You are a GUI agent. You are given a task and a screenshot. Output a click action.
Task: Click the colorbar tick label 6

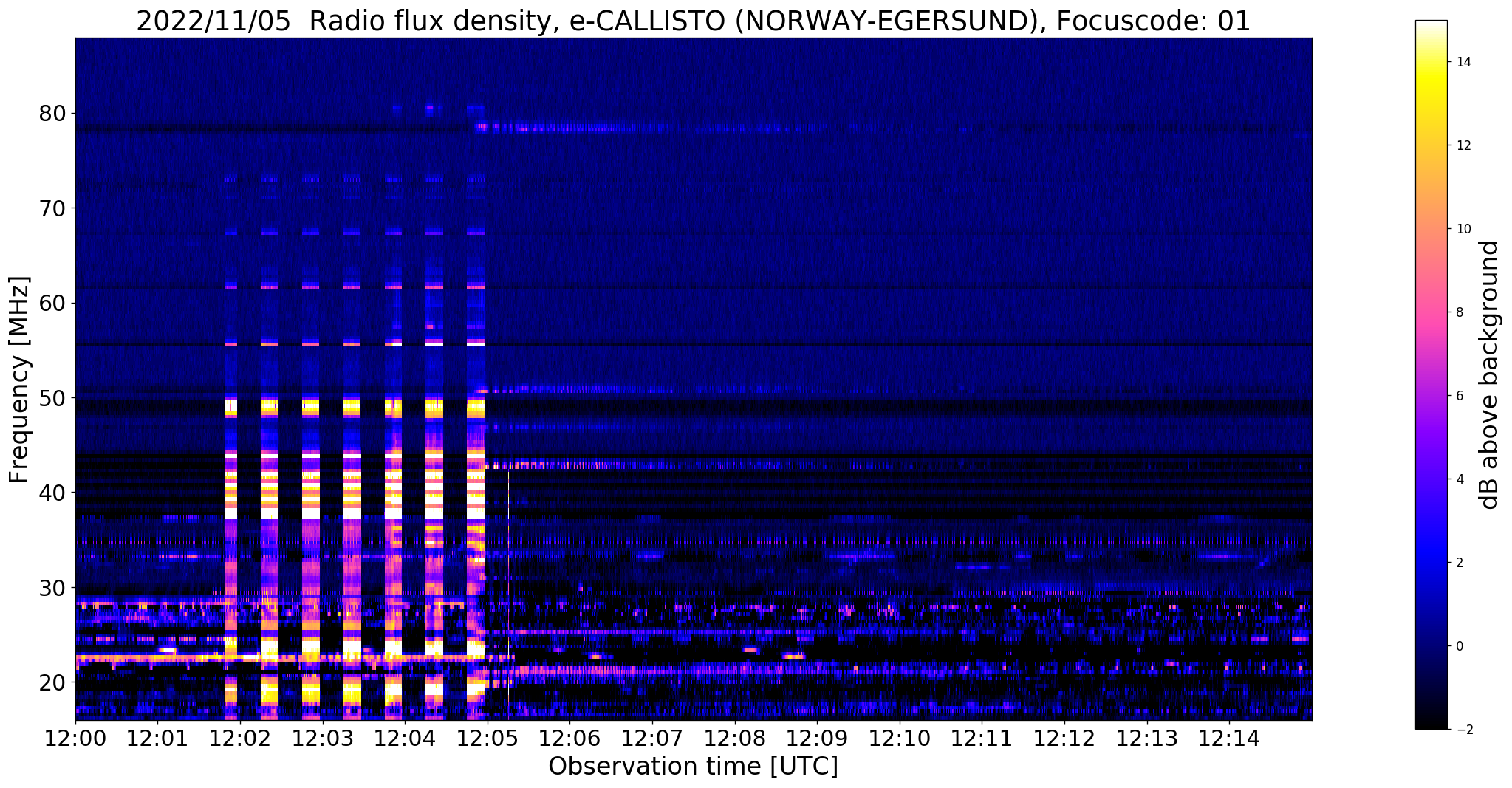pos(1459,396)
